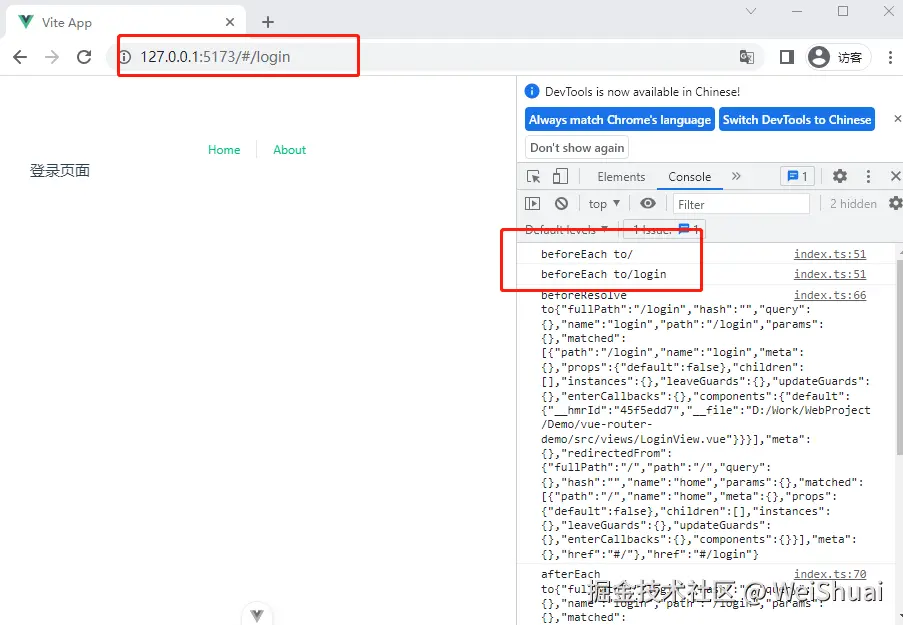Open the About navigation link
Viewport: 903px width, 625px height.
pyautogui.click(x=290, y=150)
